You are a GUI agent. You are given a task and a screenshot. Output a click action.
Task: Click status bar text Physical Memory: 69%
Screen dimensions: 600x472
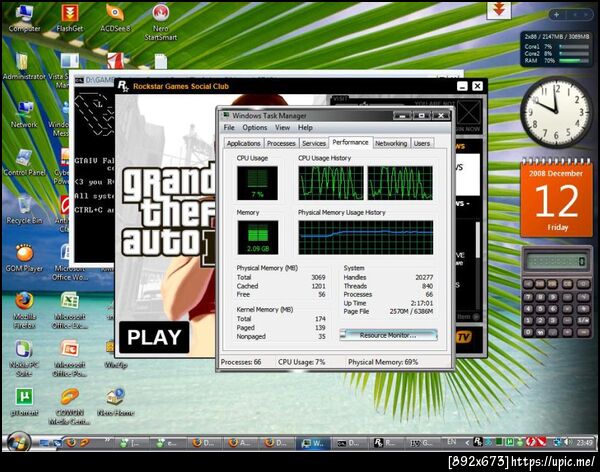click(383, 362)
